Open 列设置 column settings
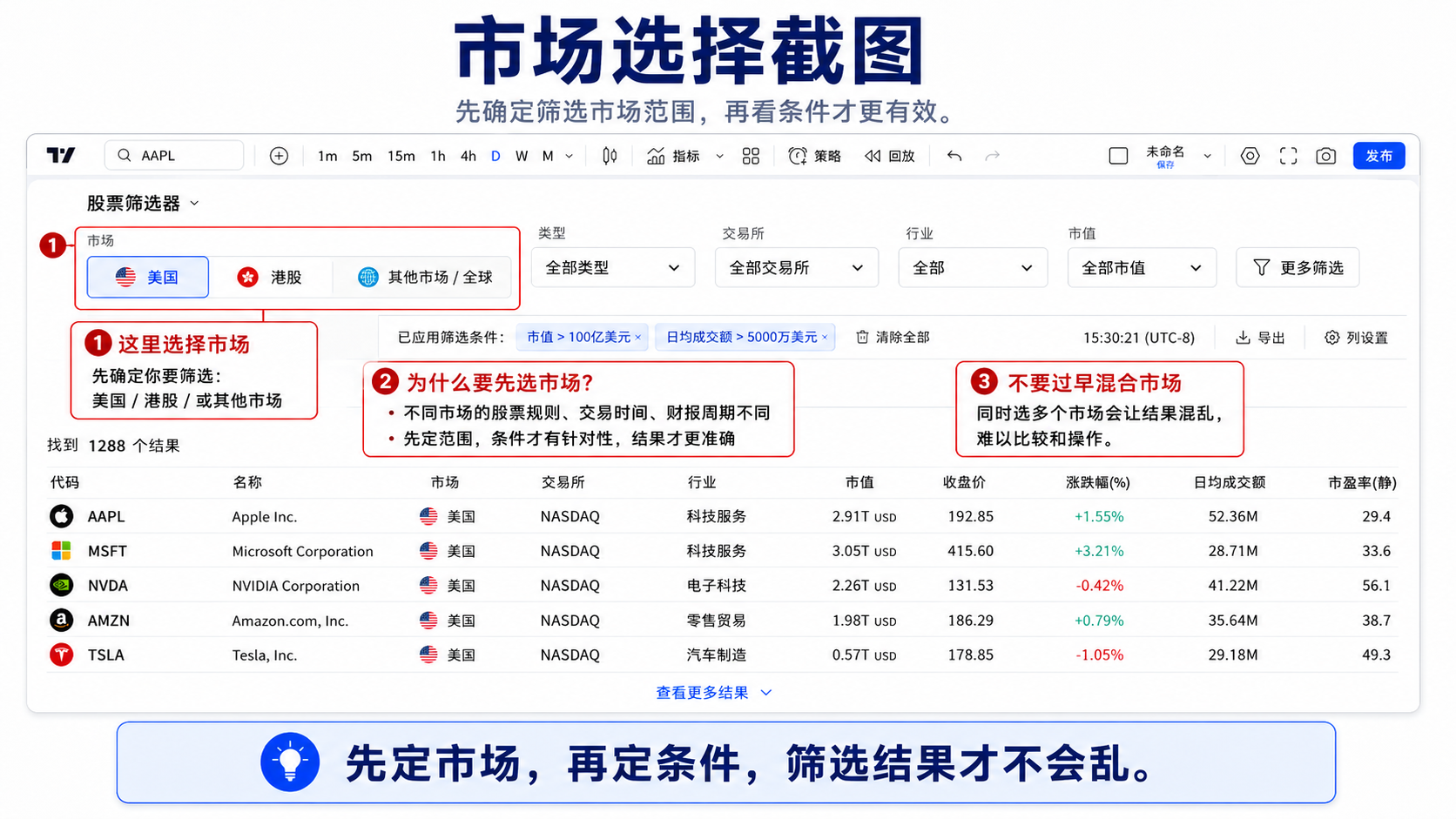Screen dimensions: 1456x819 click(1356, 338)
